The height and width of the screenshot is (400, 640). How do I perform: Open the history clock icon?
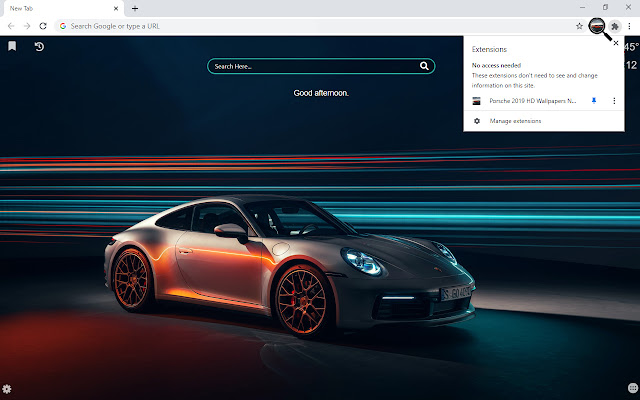pyautogui.click(x=39, y=47)
